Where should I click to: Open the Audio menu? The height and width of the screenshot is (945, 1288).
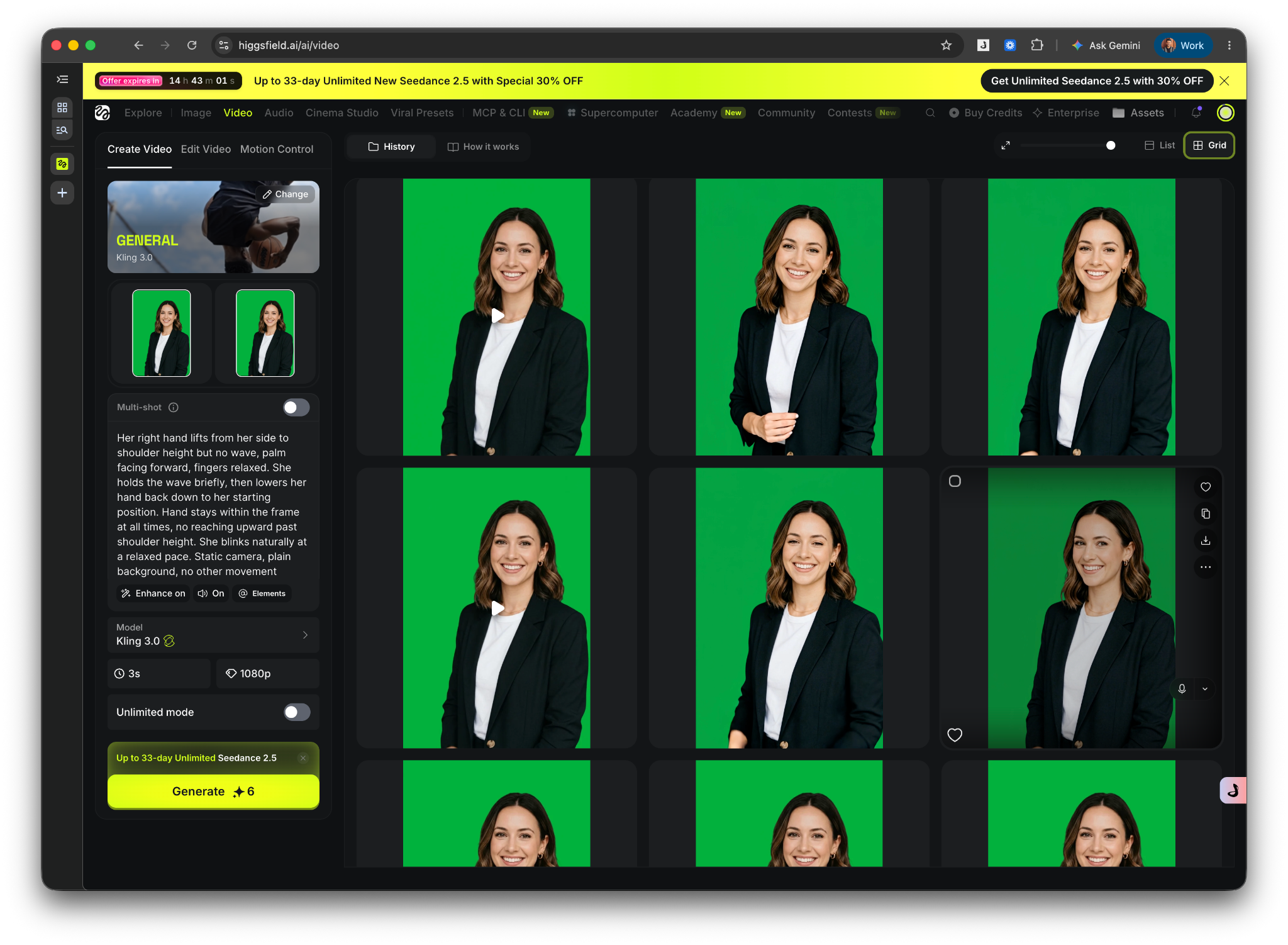pos(279,113)
